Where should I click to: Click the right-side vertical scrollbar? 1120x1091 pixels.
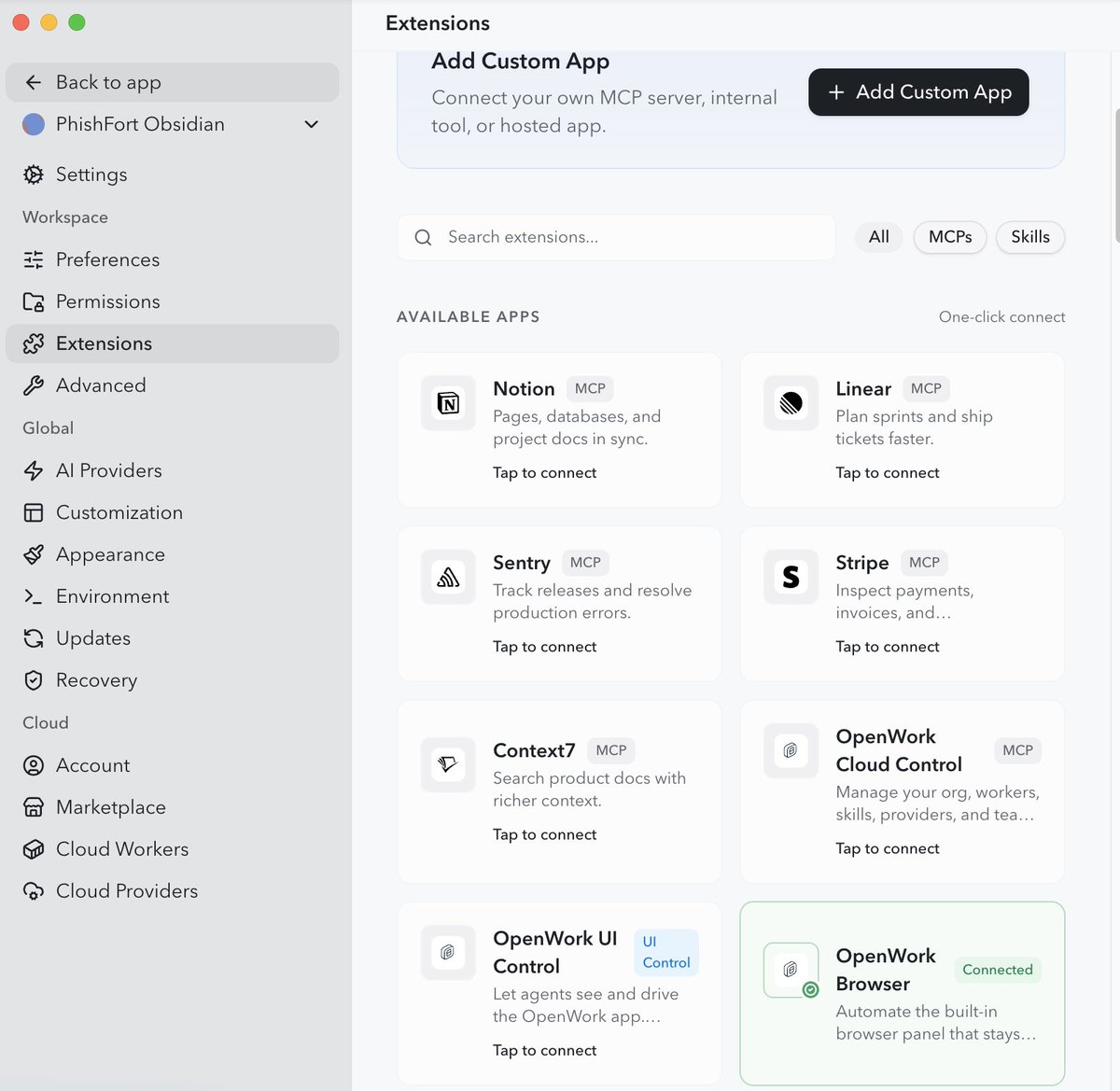point(1116,175)
